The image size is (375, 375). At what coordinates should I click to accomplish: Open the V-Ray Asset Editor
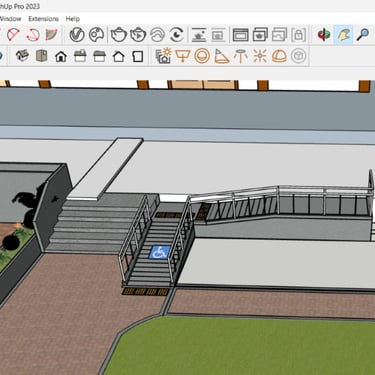pos(77,35)
